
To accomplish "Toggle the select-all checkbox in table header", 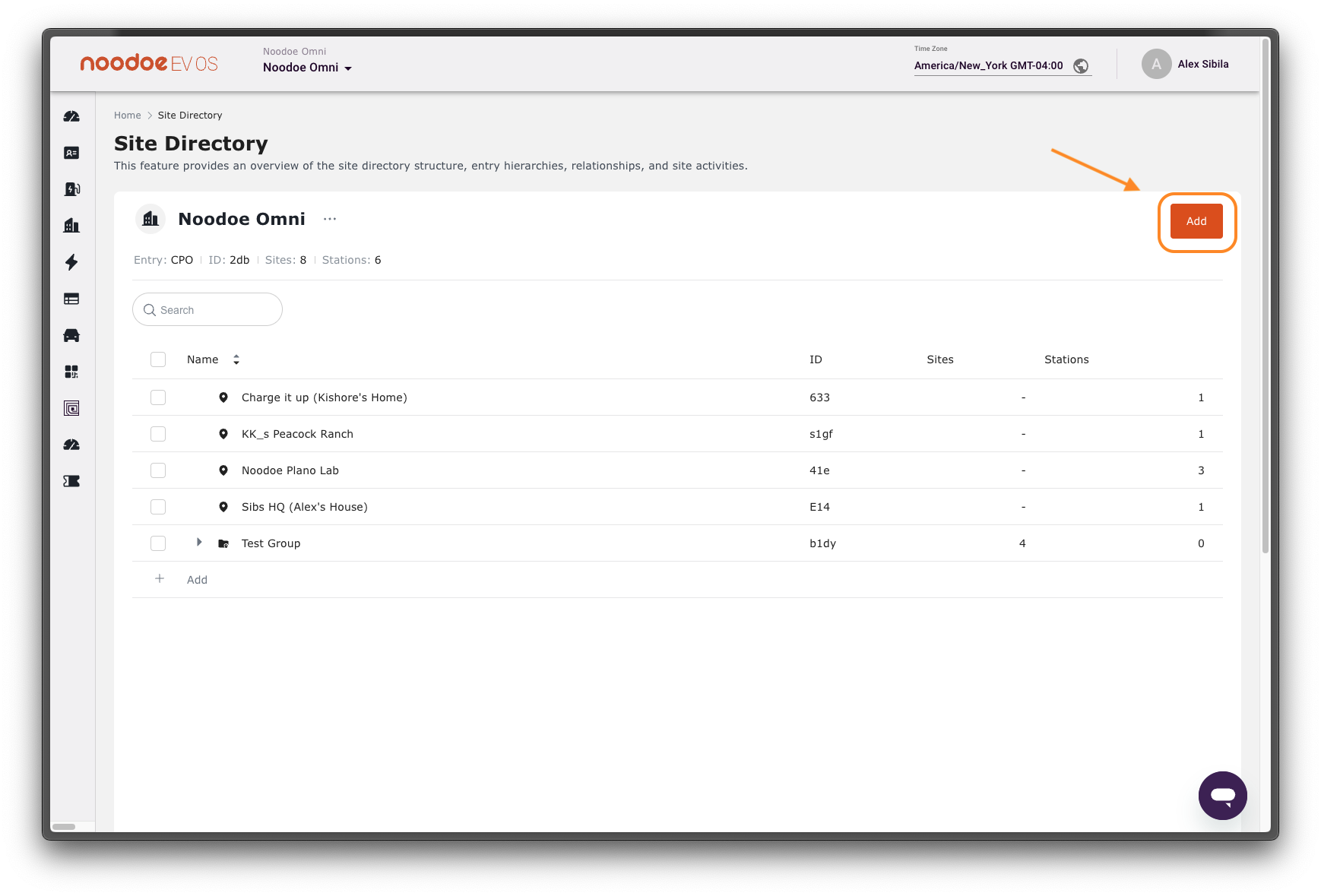I will (158, 359).
